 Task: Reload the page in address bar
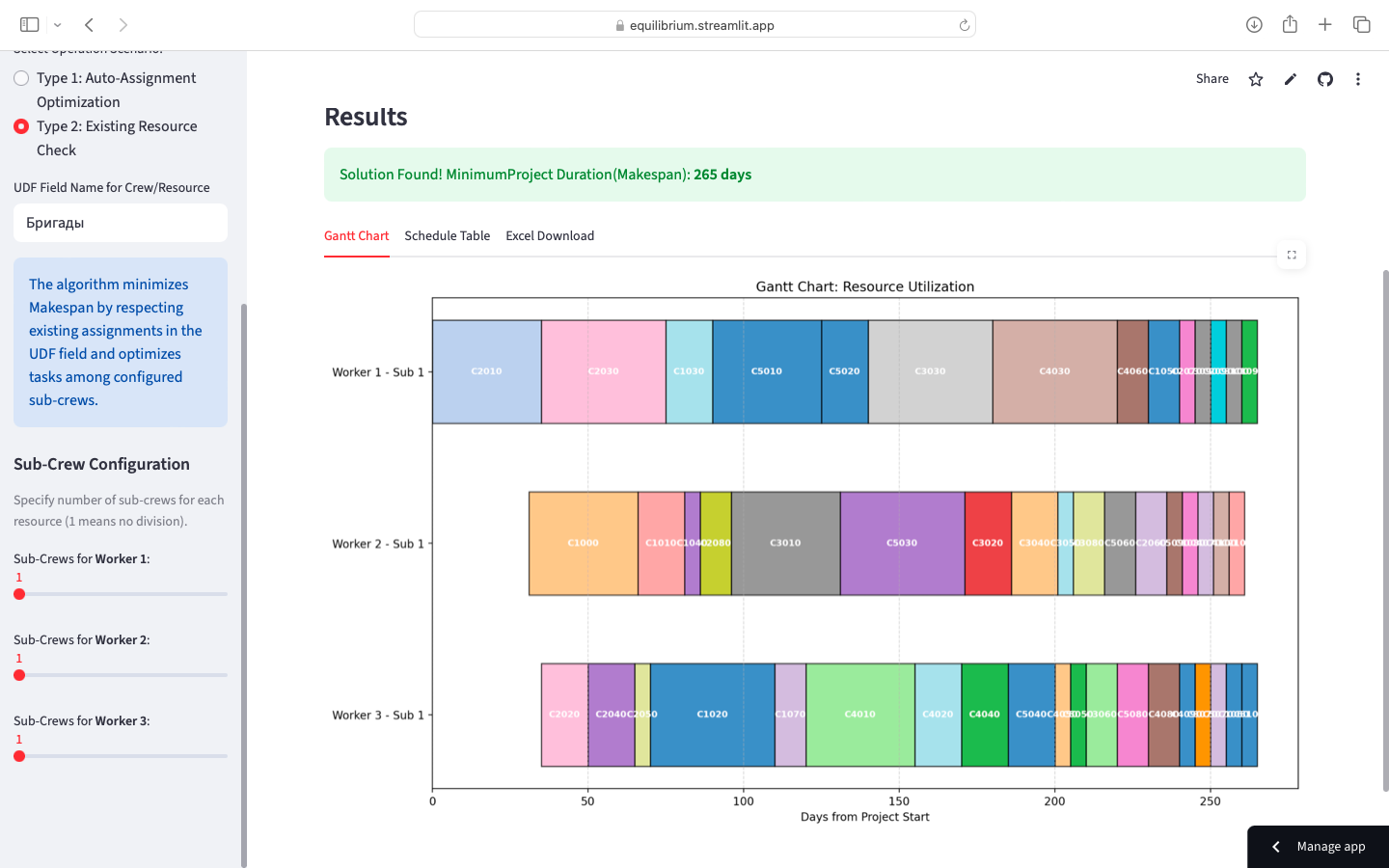click(x=964, y=25)
